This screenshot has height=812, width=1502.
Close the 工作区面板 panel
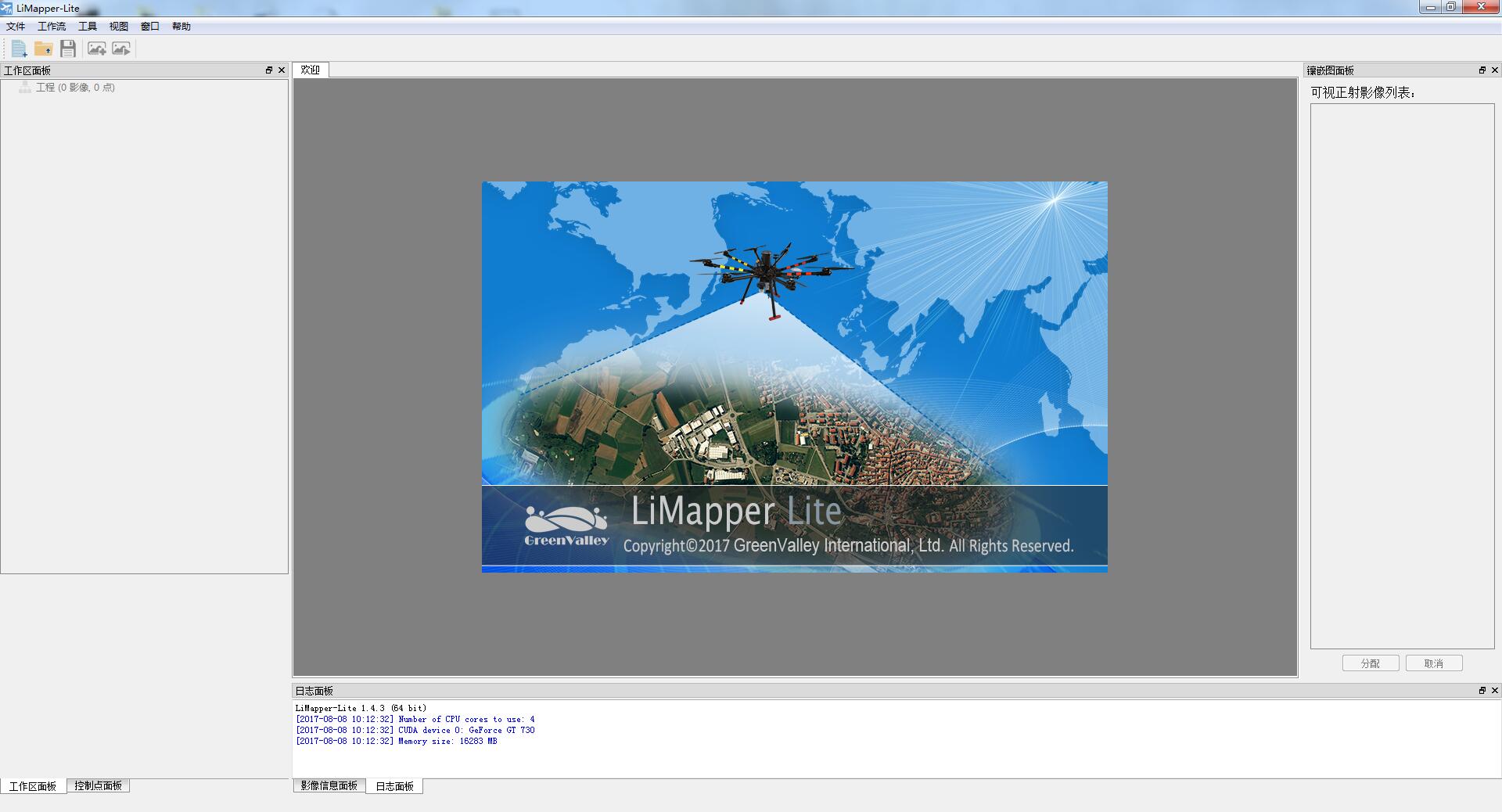coord(282,70)
